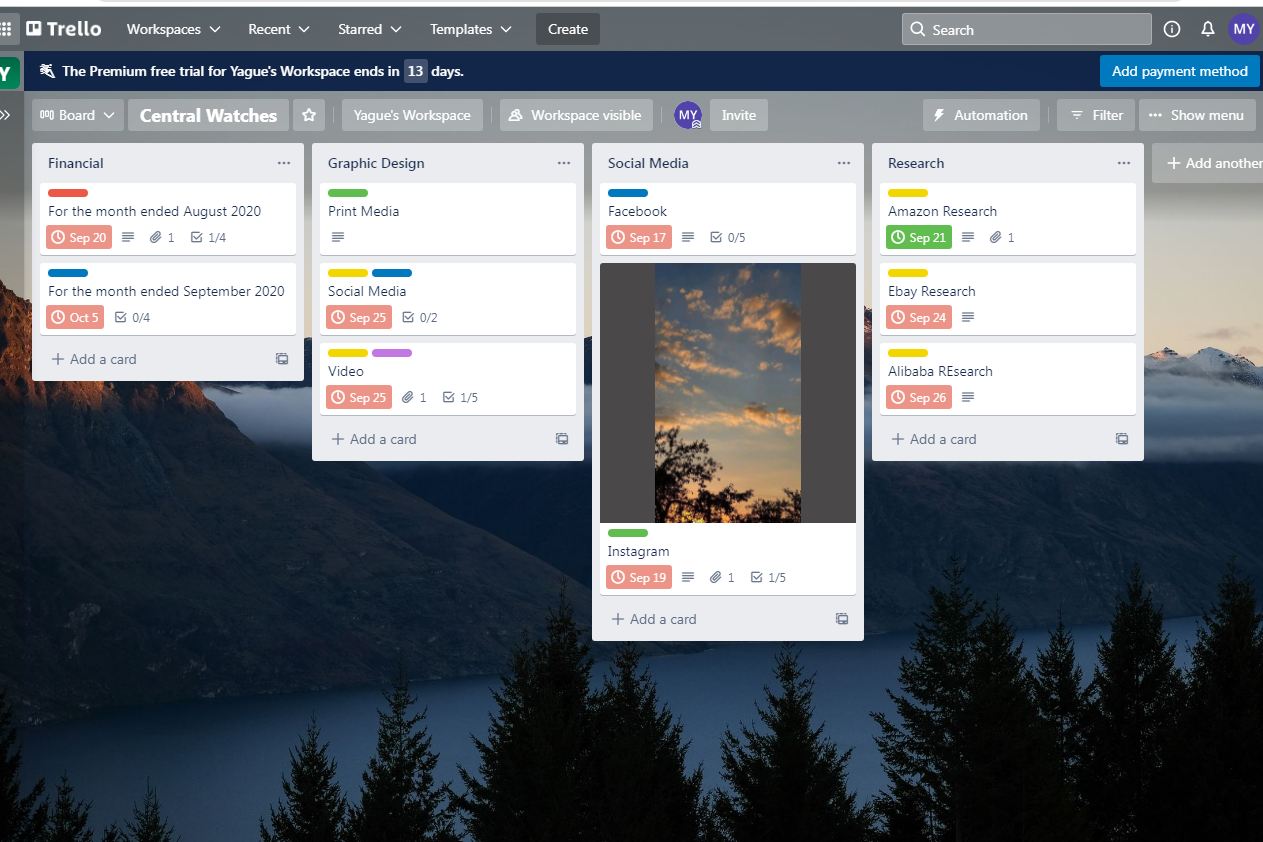The height and width of the screenshot is (842, 1263).
Task: Open the Filter cards option
Action: tap(1096, 115)
